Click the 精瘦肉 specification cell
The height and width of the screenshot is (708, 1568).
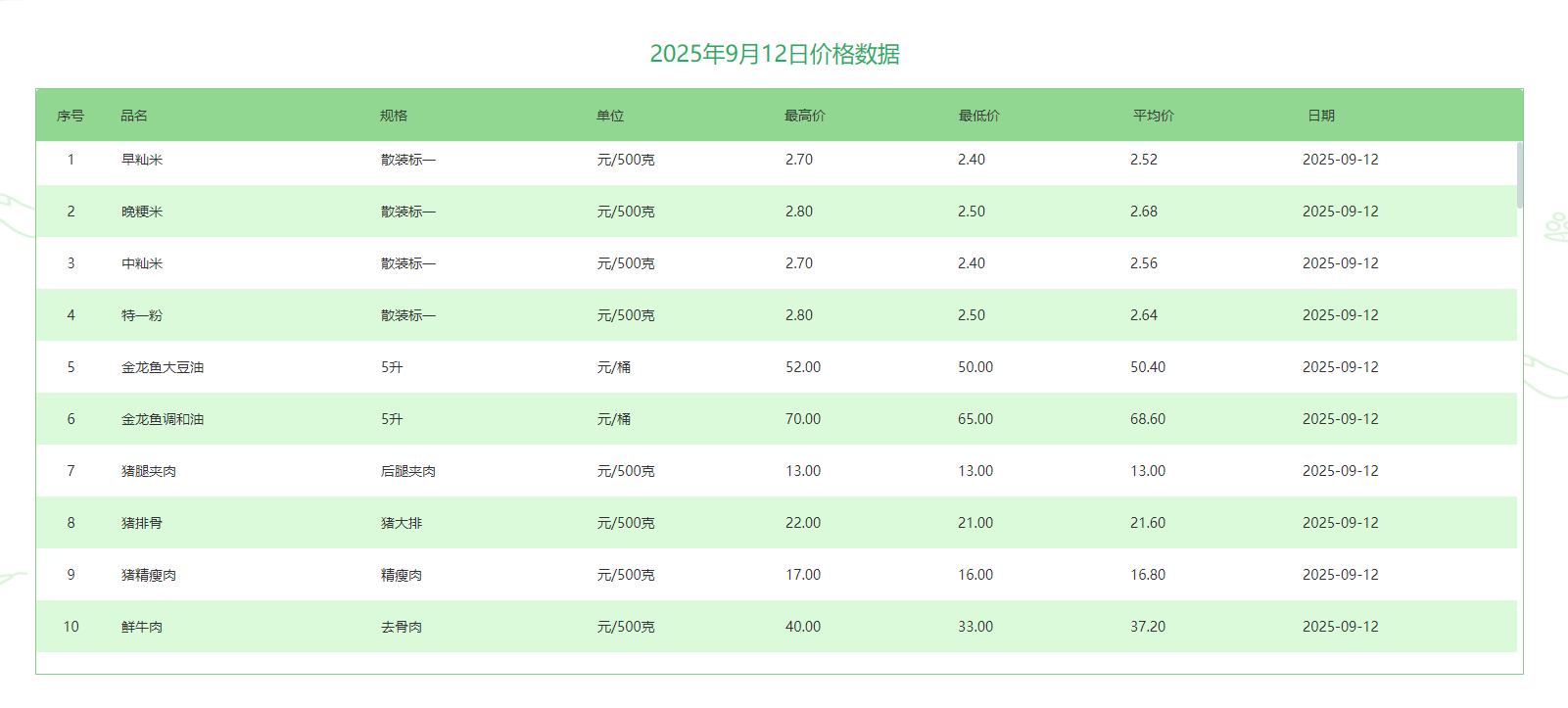(402, 575)
